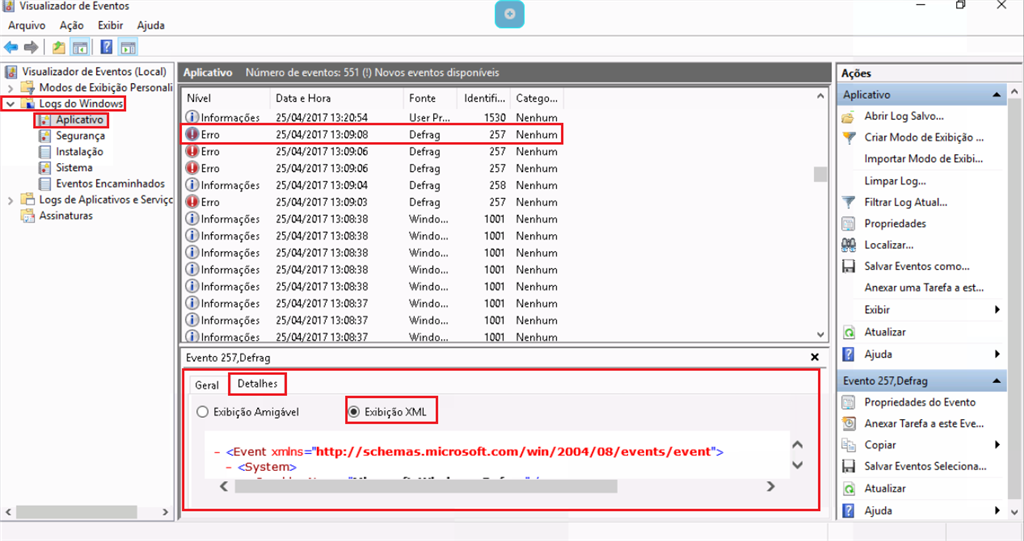Screen dimensions: 1024x541
Task: Click the event list vertical scrollbar thumb
Action: (x=820, y=174)
